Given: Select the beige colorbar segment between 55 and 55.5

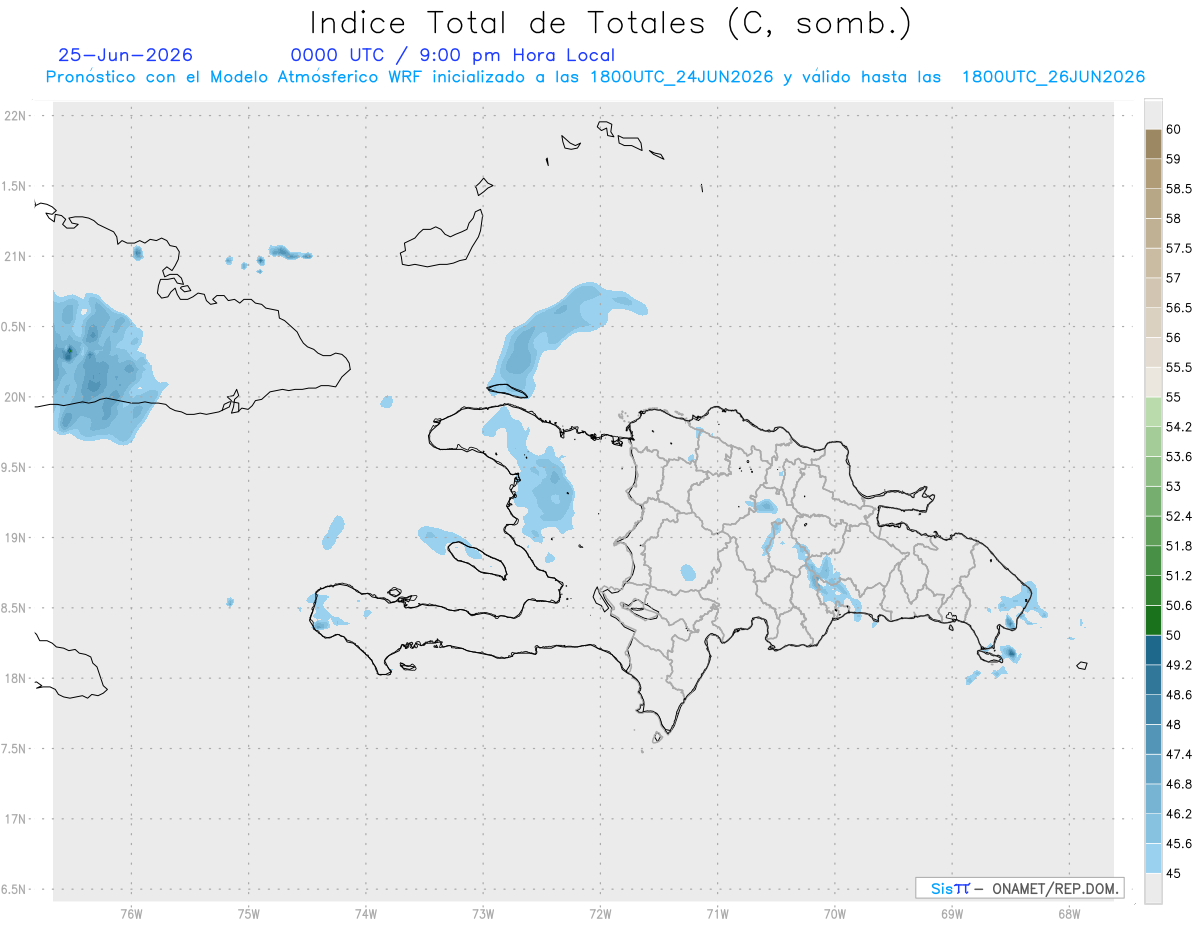Looking at the screenshot, I should coord(1153,382).
